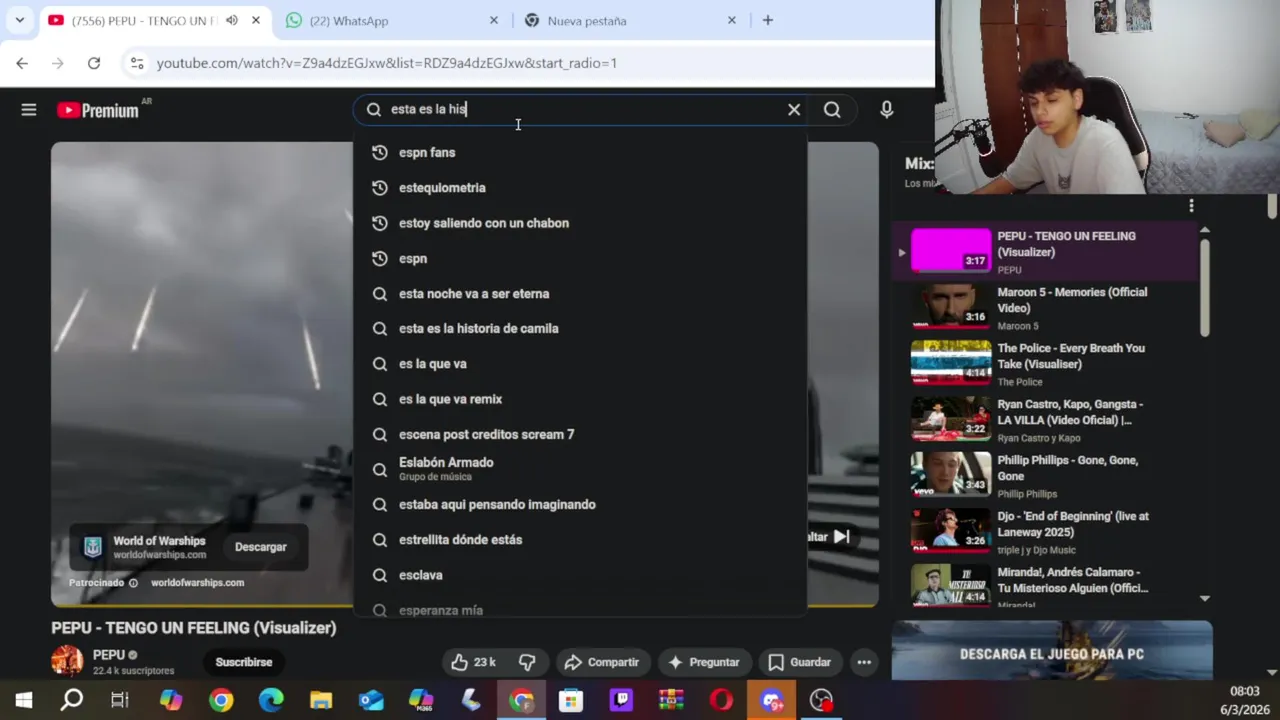The image size is (1280, 720).
Task: Close the WhatsApp tab
Action: [494, 20]
